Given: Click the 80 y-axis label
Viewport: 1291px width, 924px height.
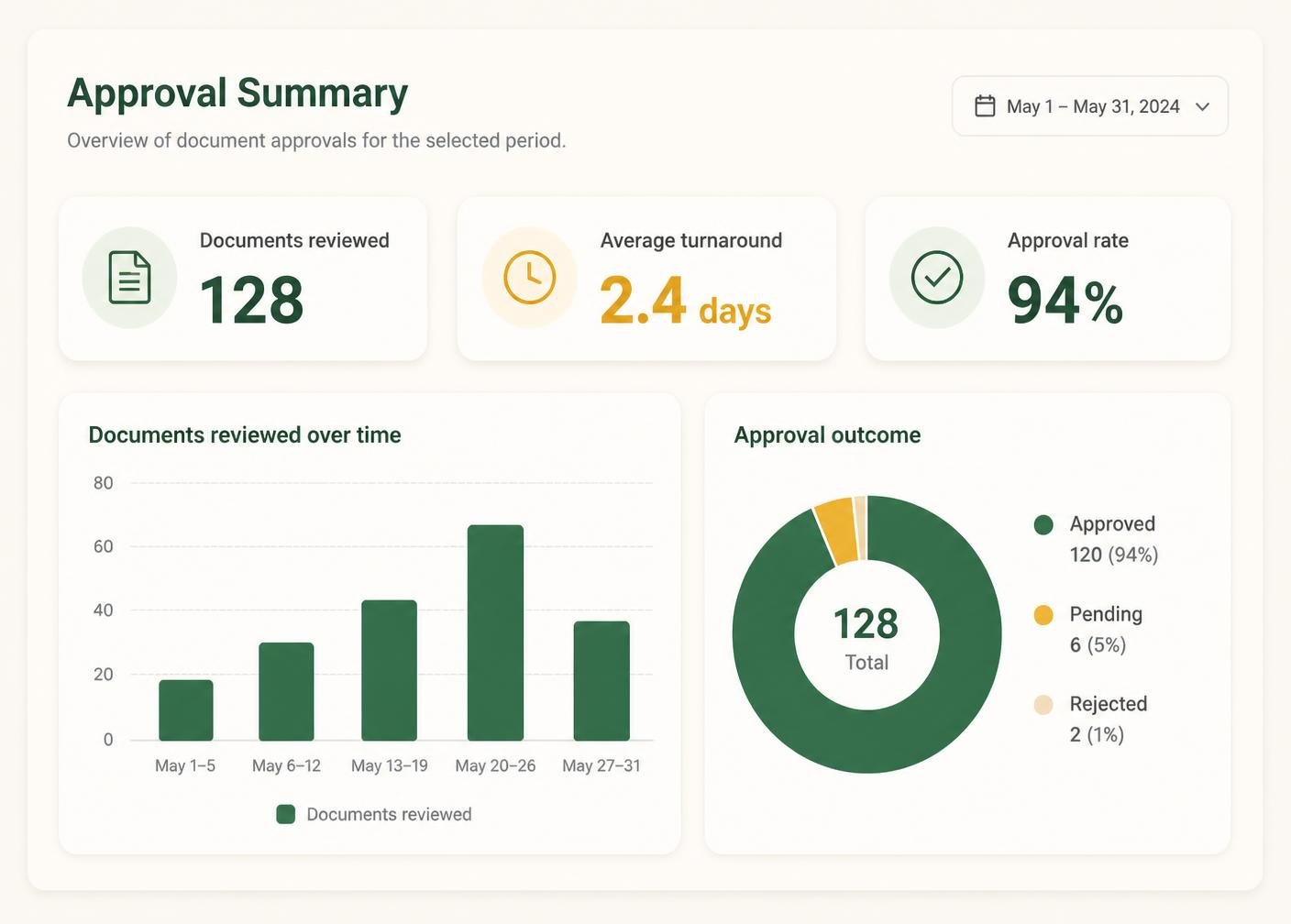Looking at the screenshot, I should click(x=104, y=483).
